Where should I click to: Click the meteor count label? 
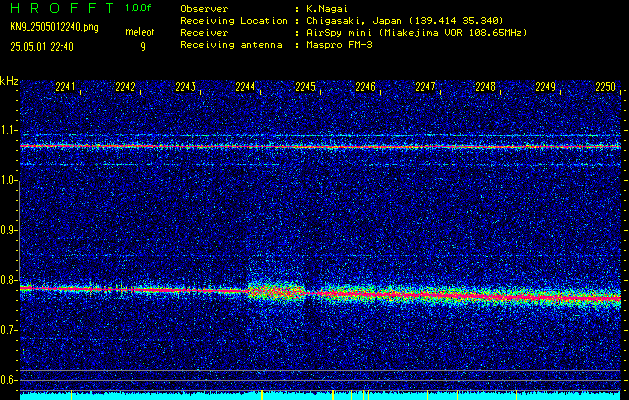click(x=140, y=32)
